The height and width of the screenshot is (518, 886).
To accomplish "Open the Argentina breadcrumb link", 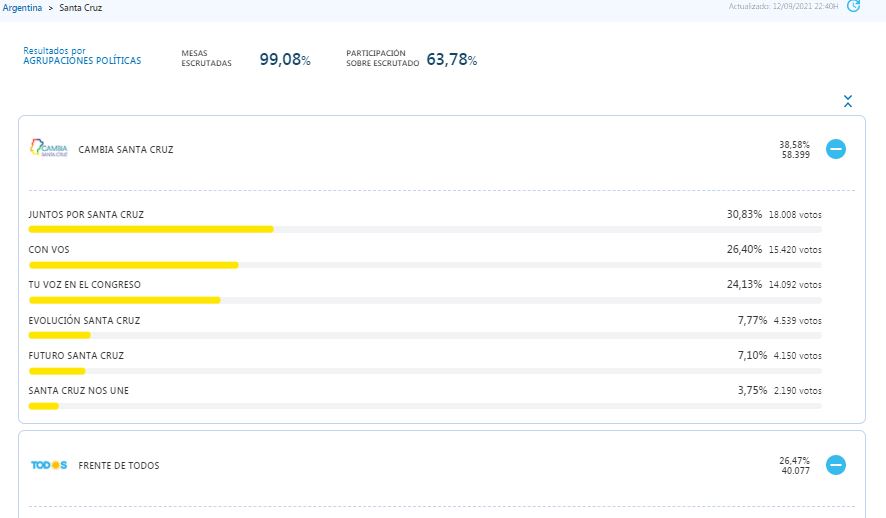I will 22,8.
